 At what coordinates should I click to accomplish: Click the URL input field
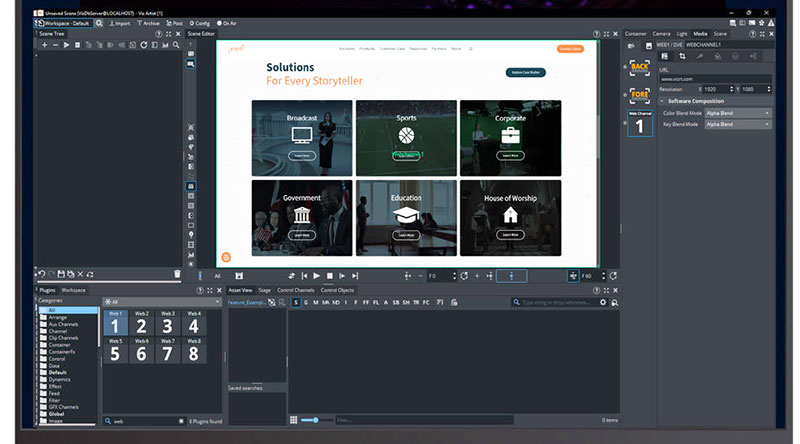pyautogui.click(x=715, y=78)
